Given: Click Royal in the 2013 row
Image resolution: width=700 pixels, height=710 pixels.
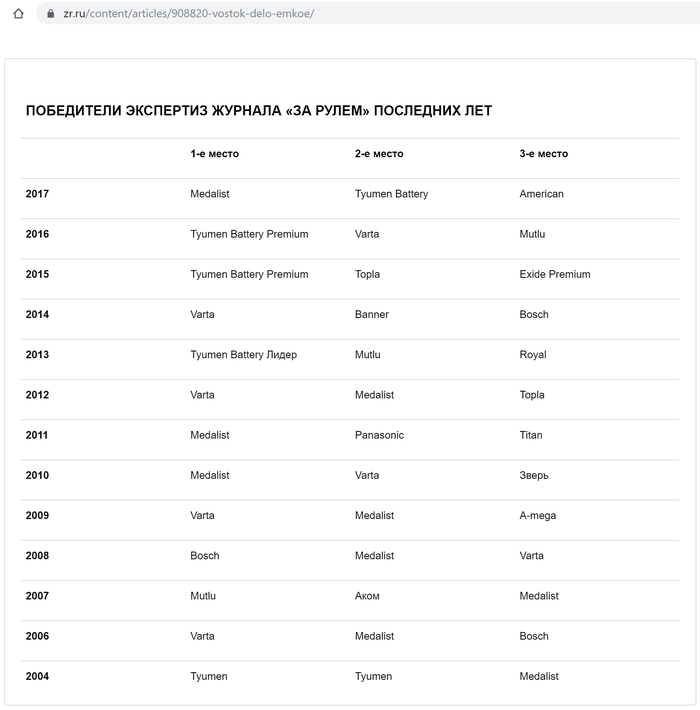Looking at the screenshot, I should (533, 355).
